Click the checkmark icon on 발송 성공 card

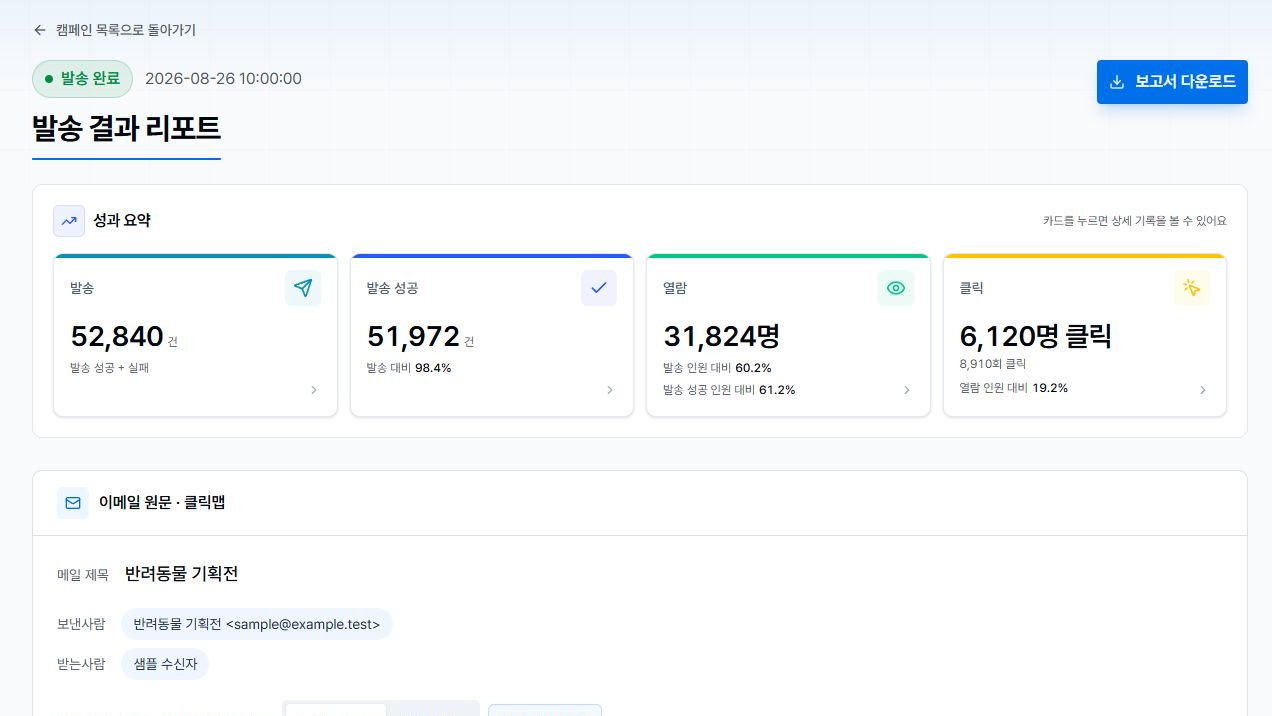point(599,288)
